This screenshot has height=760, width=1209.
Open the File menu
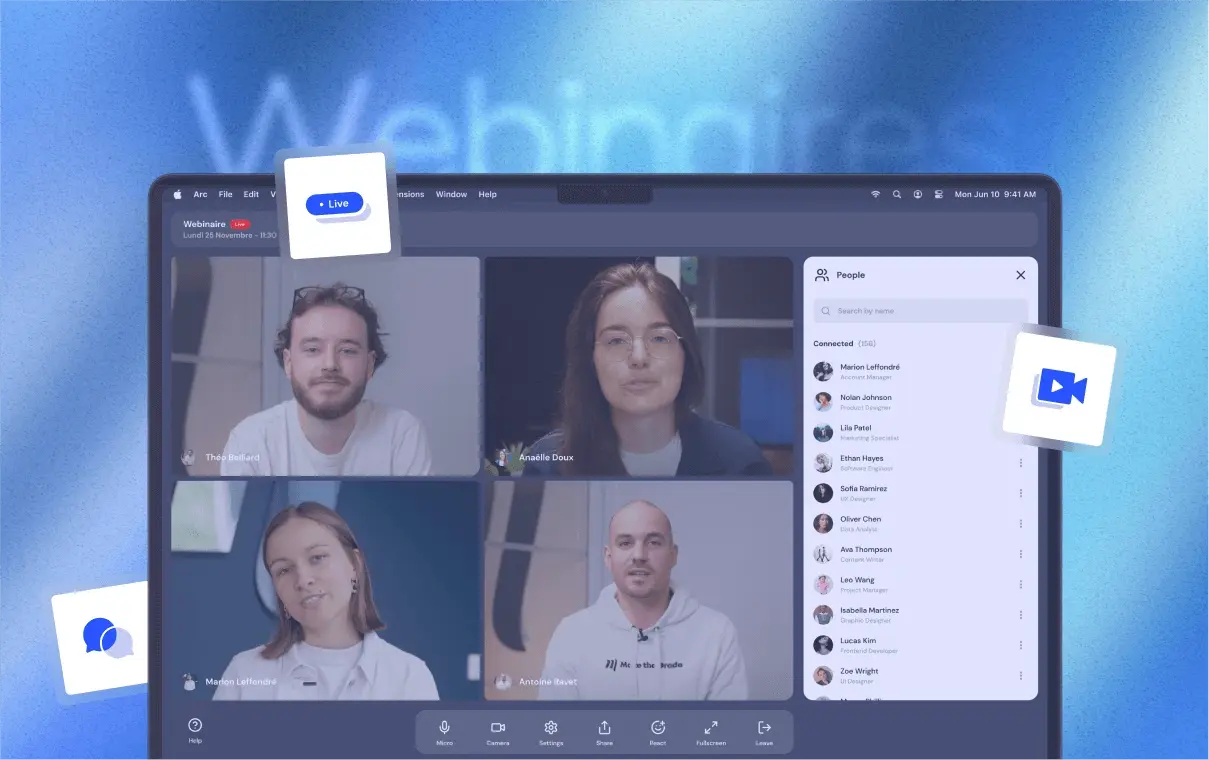(226, 194)
